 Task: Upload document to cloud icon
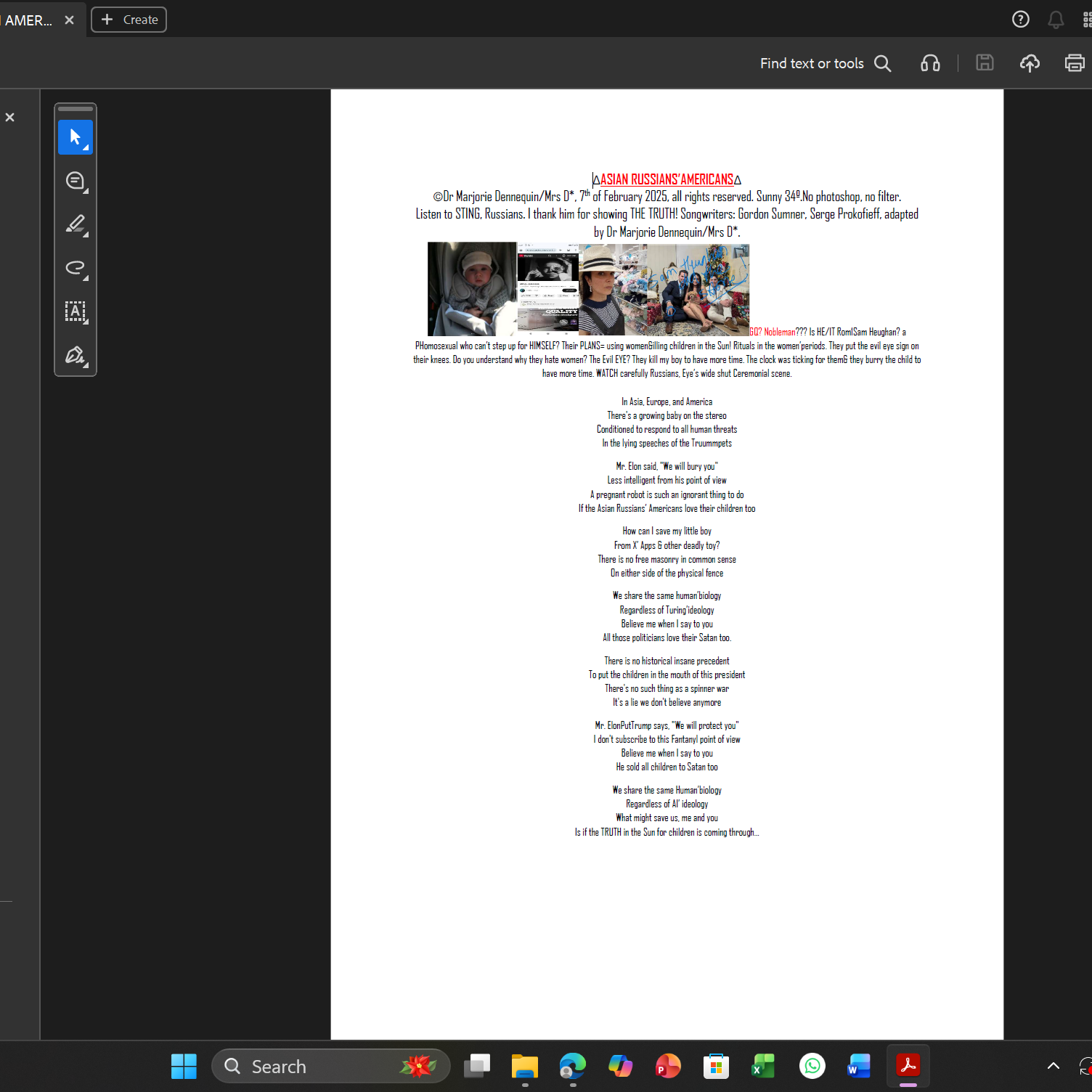pyautogui.click(x=1030, y=63)
